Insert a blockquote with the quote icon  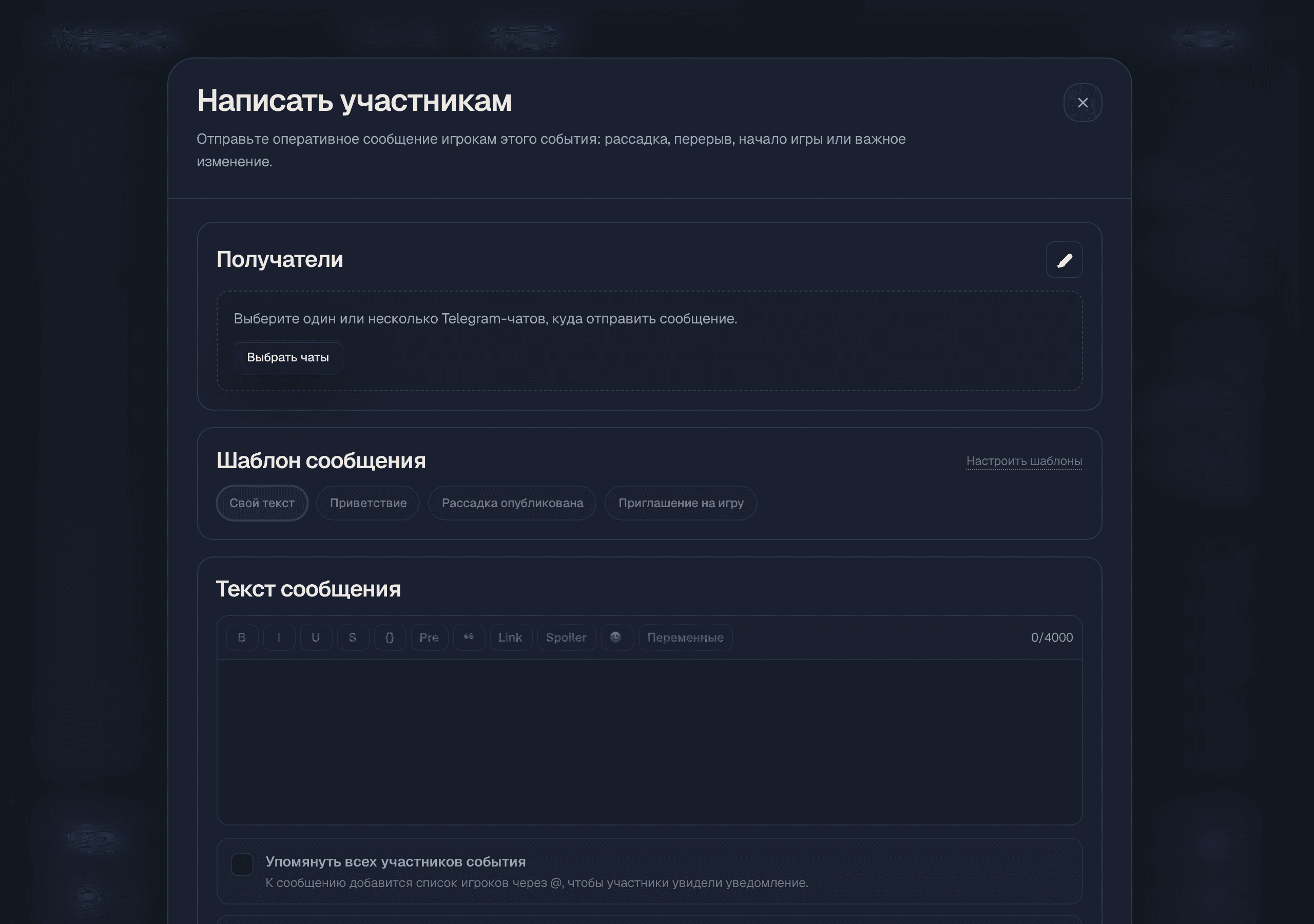(469, 637)
